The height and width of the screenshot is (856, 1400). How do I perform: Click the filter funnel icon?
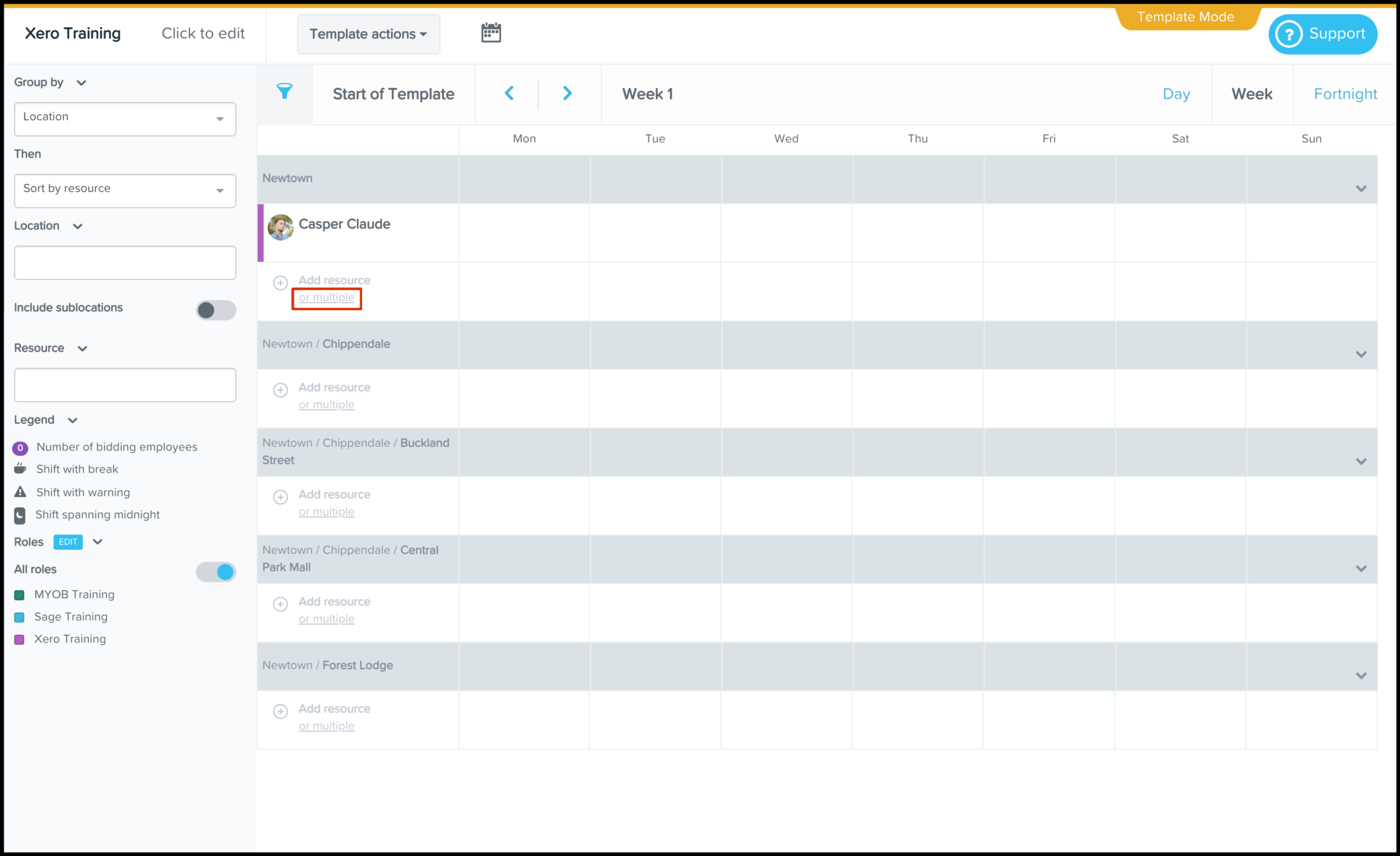(x=284, y=91)
